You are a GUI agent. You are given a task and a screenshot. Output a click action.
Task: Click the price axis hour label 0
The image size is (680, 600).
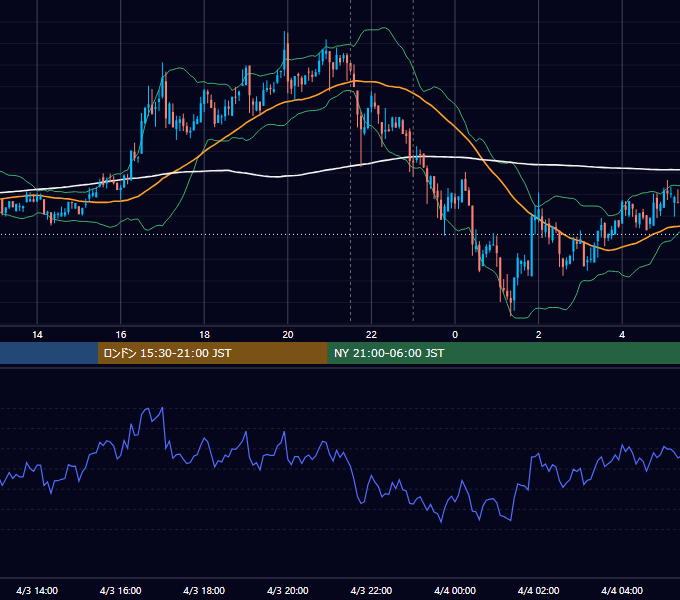[455, 335]
